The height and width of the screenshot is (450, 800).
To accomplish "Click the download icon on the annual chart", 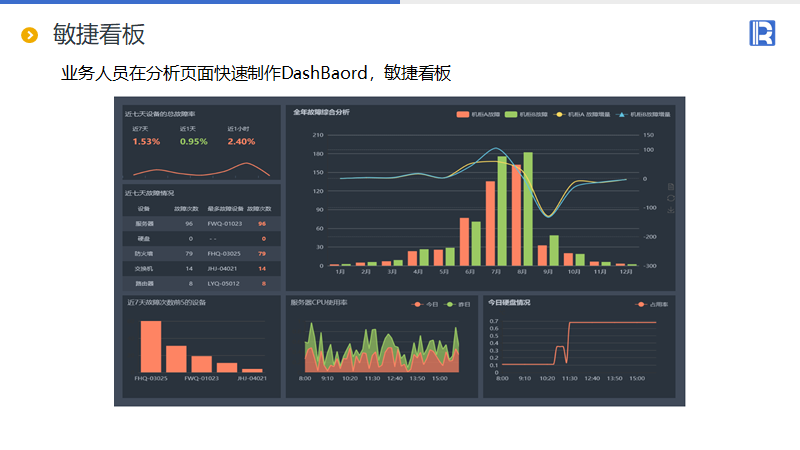I will point(671,209).
